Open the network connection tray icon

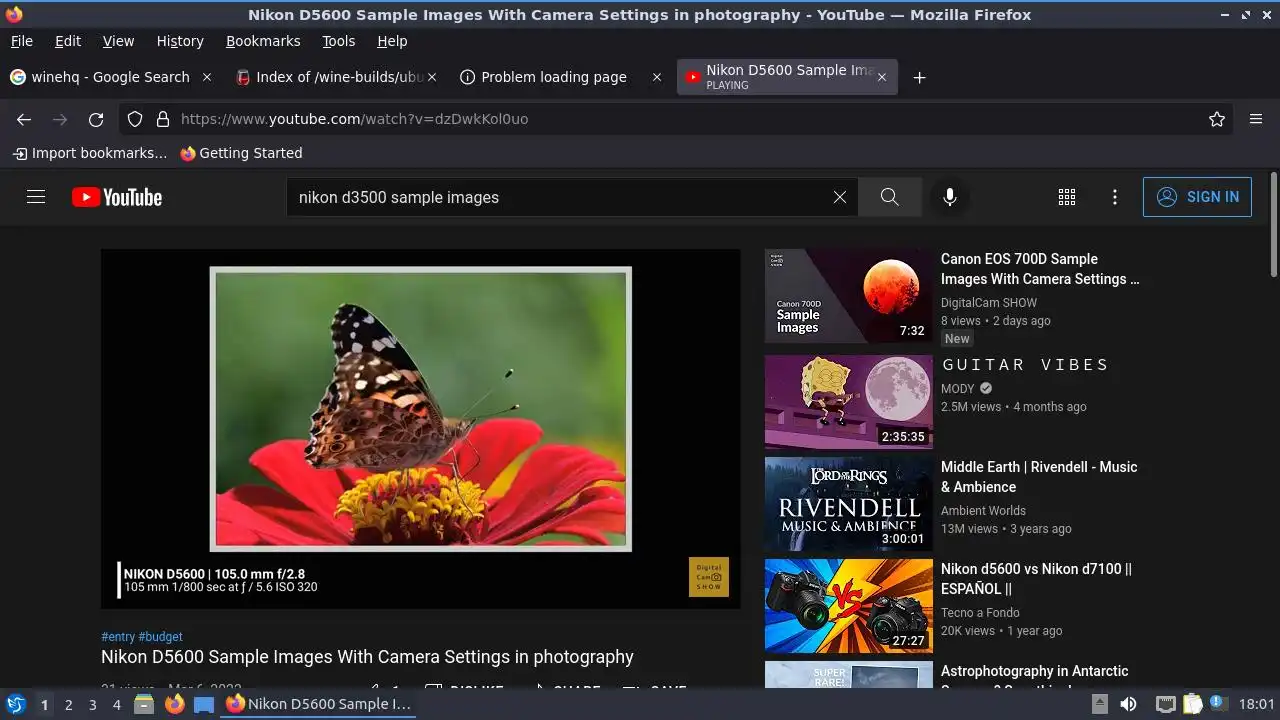[x=1165, y=704]
